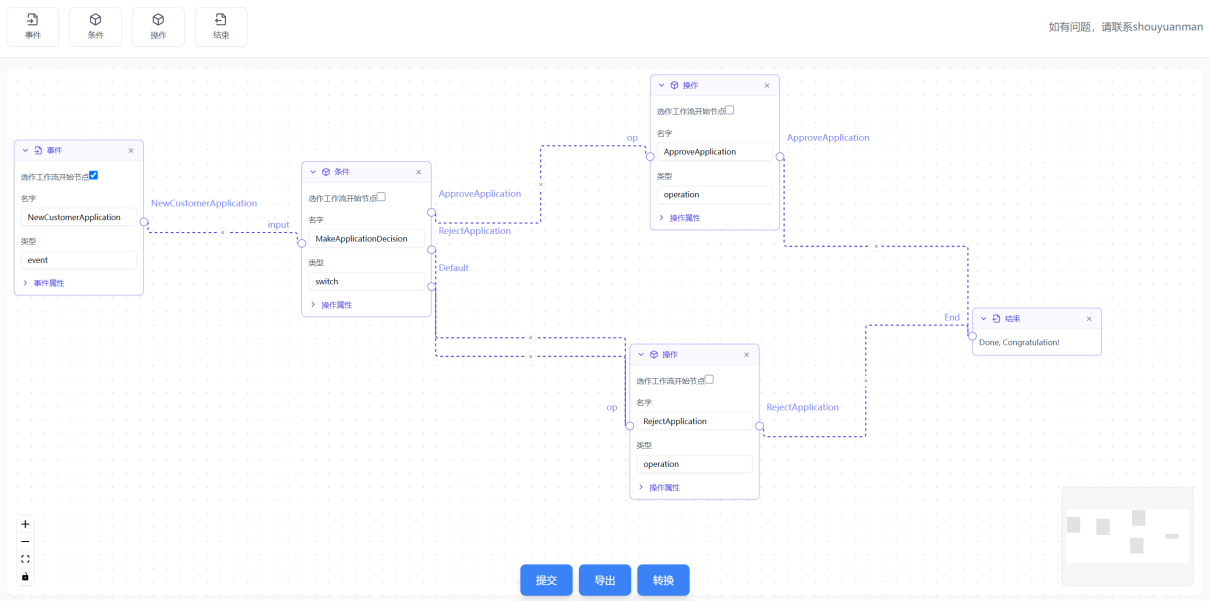This screenshot has height=601, width=1210.
Task: Zoom in the canvas with plus icon
Action: coord(25,524)
